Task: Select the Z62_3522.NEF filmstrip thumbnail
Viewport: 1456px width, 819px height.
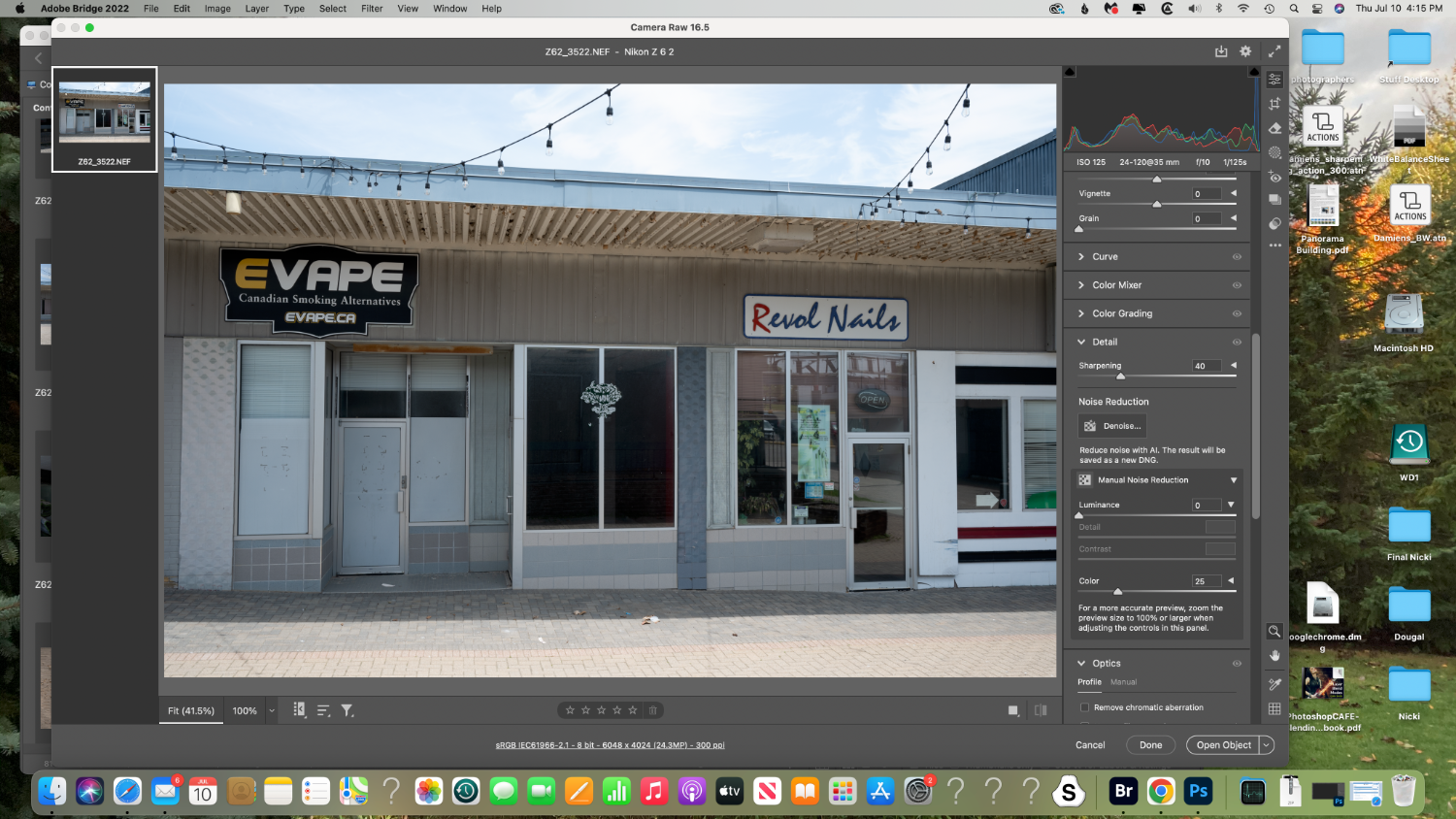Action: [105, 119]
